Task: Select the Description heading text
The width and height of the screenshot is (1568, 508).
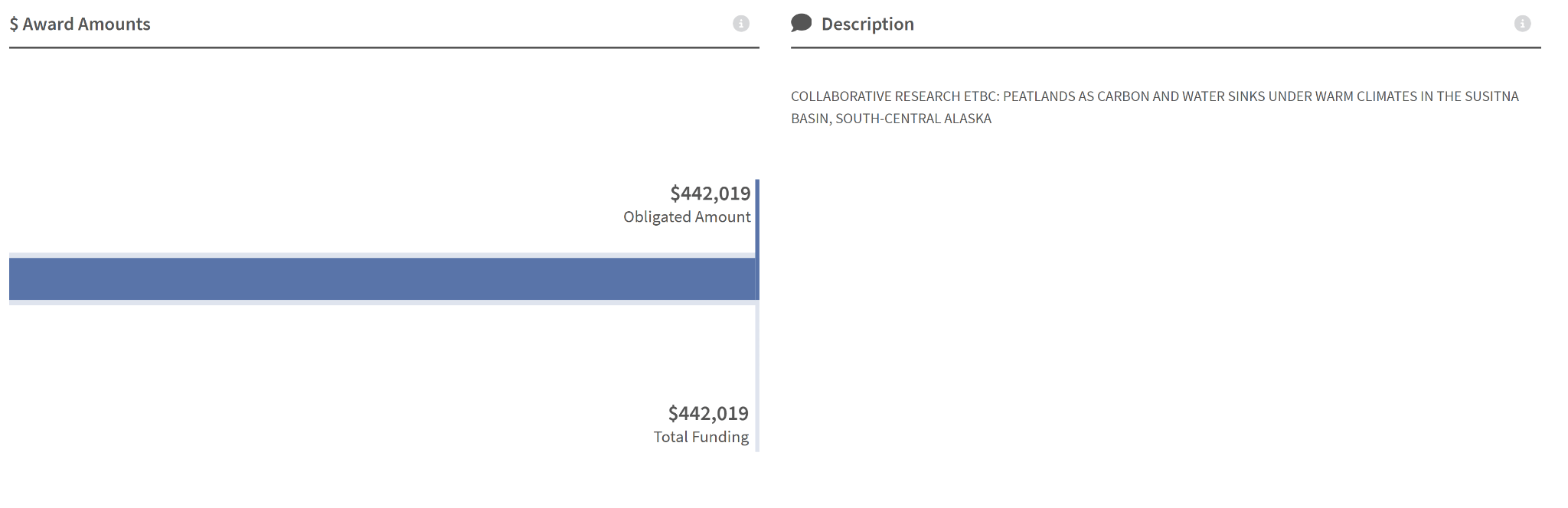Action: [867, 24]
